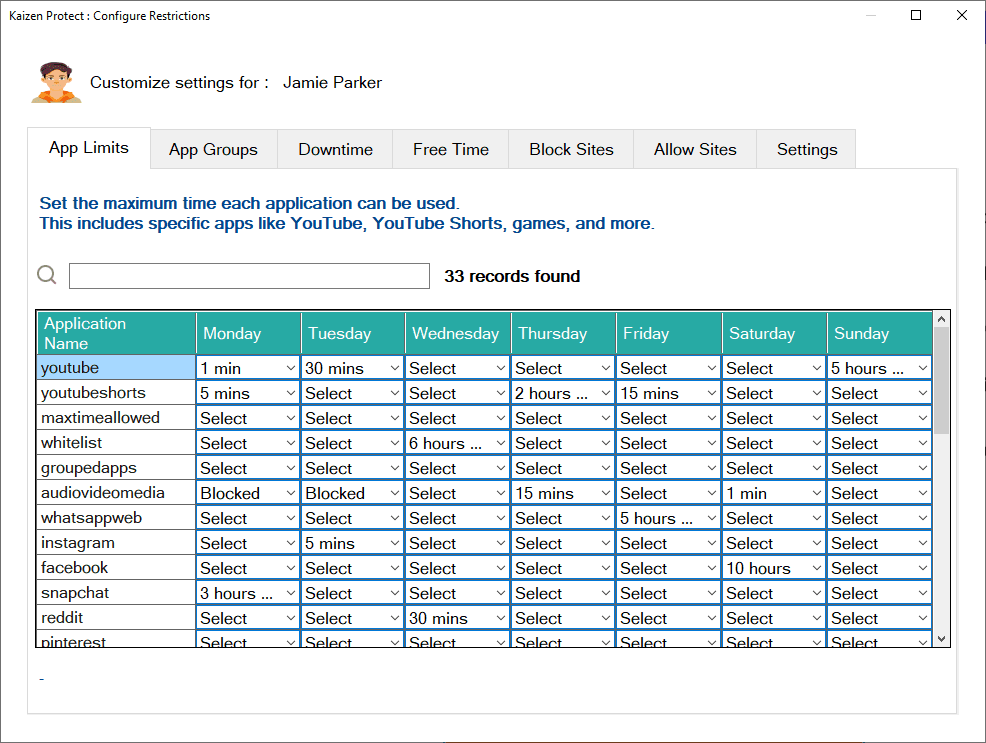The image size is (986, 743).
Task: Change the 2 hours limit for youtubeshorts Thursday
Action: [x=562, y=392]
